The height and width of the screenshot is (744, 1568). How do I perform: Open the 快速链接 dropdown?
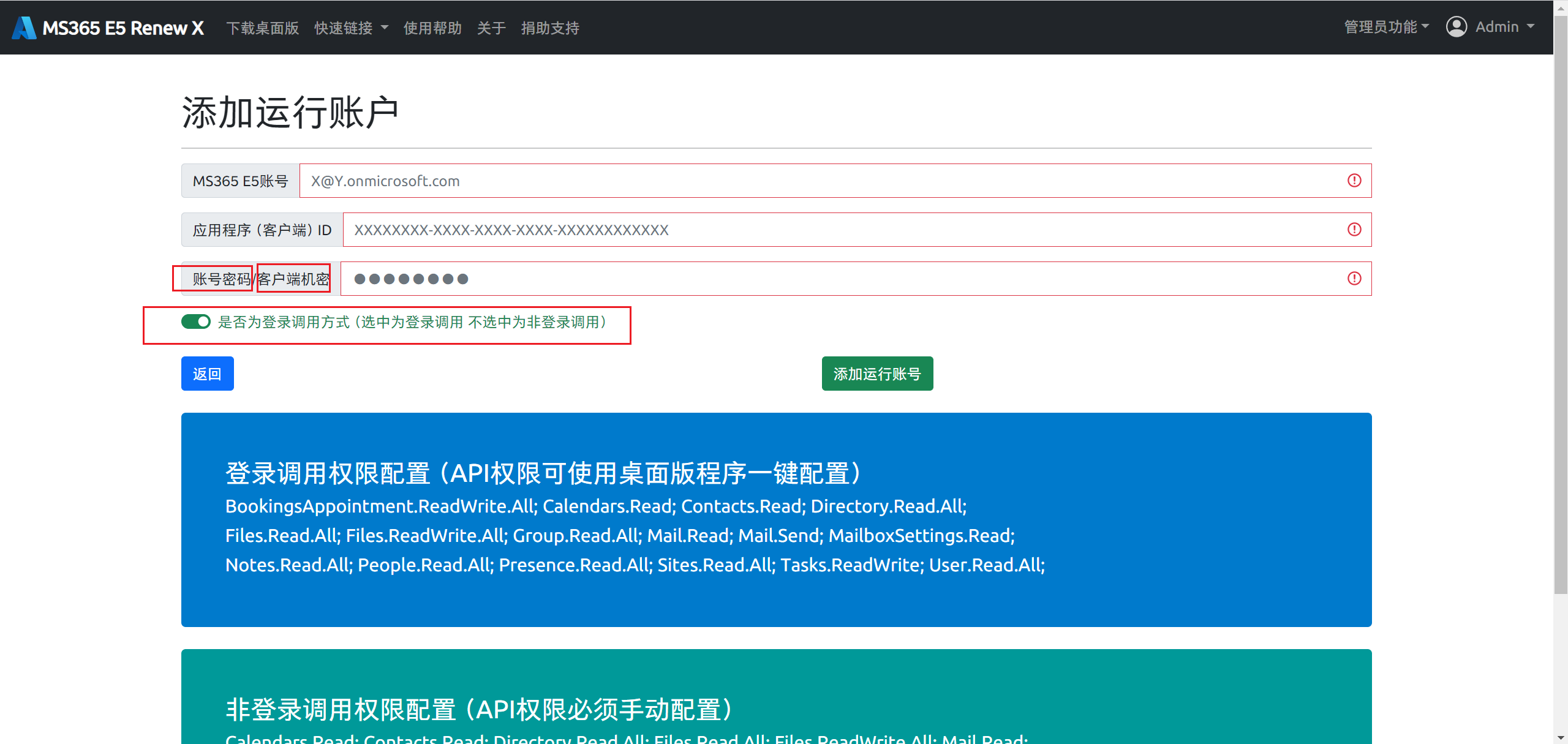(351, 28)
